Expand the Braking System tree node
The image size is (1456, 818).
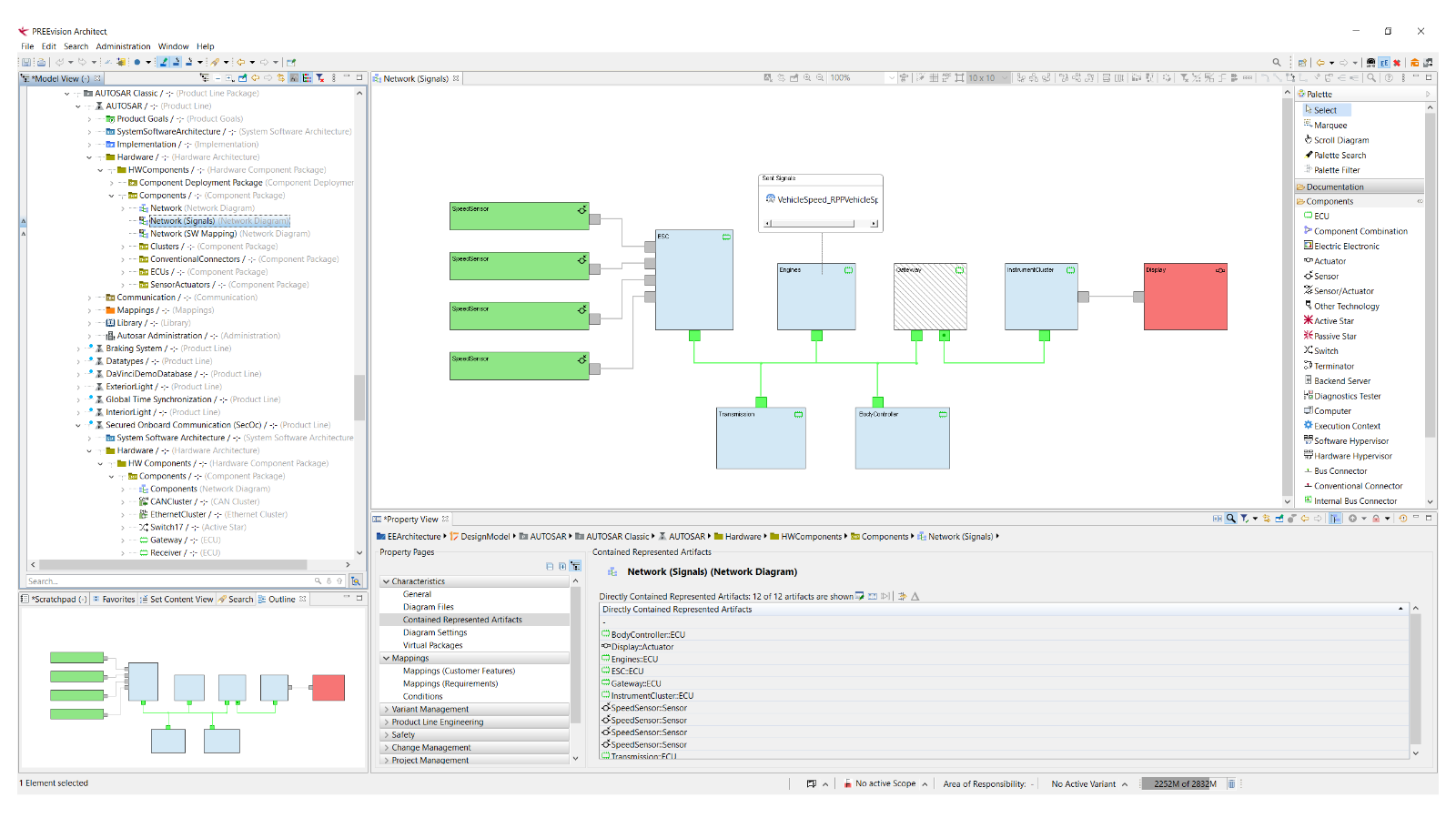77,348
